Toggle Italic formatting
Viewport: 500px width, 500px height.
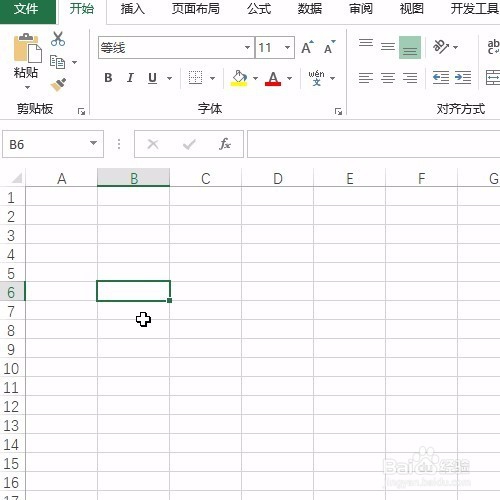pyautogui.click(x=130, y=78)
